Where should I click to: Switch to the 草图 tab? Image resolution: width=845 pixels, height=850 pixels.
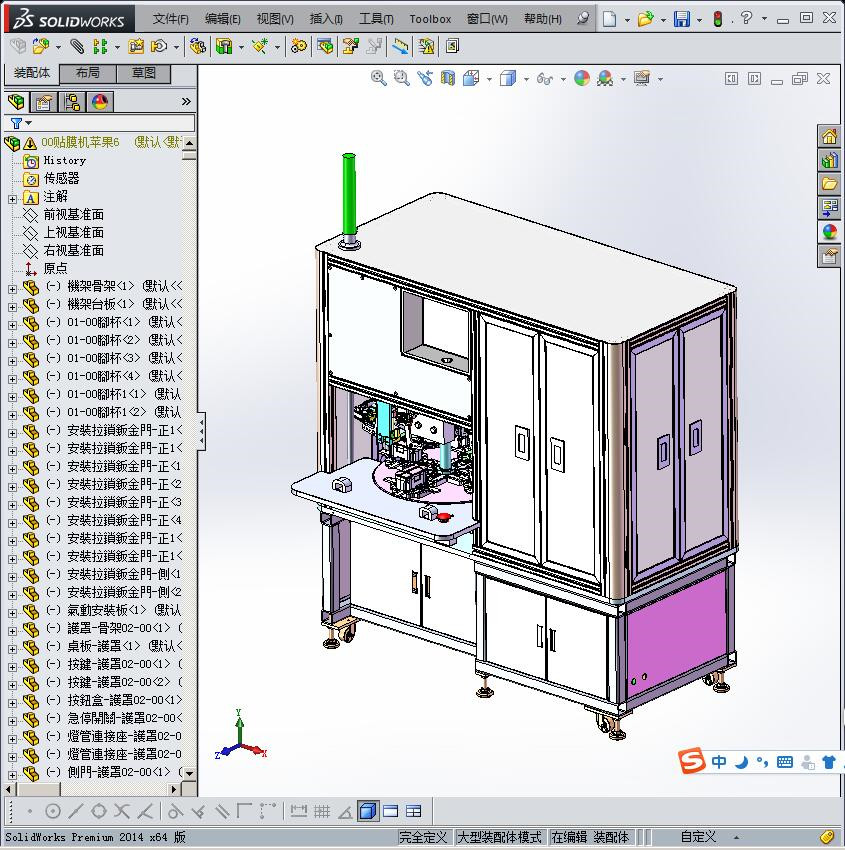[144, 73]
